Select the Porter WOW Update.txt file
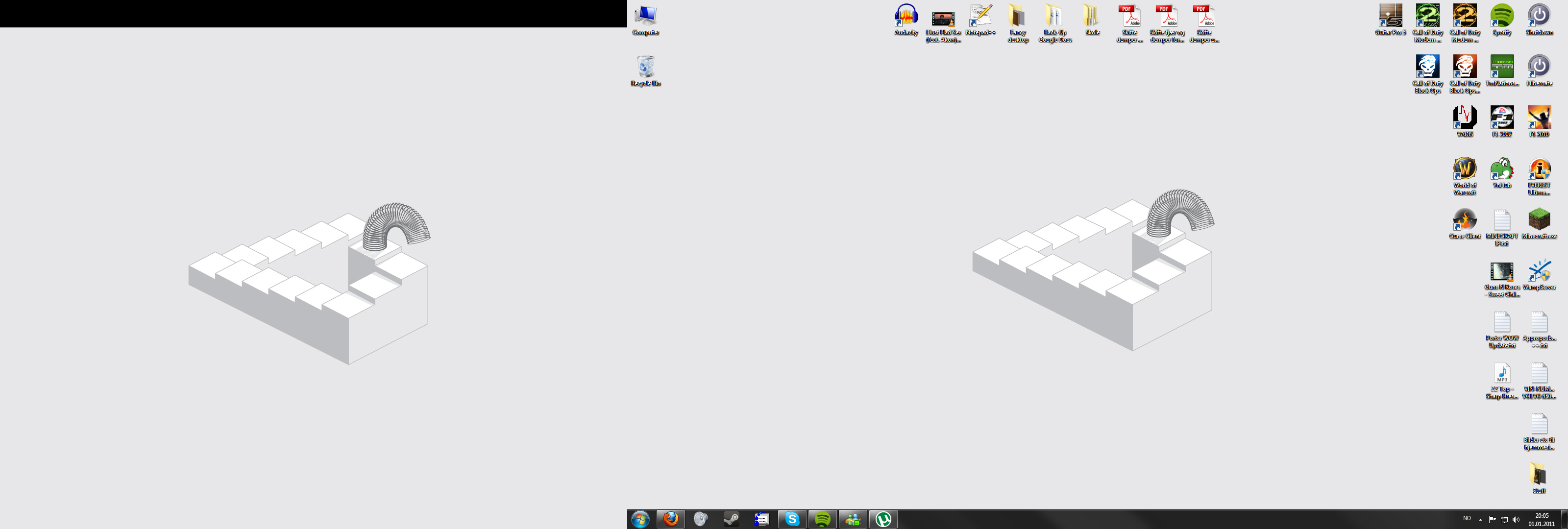The width and height of the screenshot is (1568, 529). 1502,329
